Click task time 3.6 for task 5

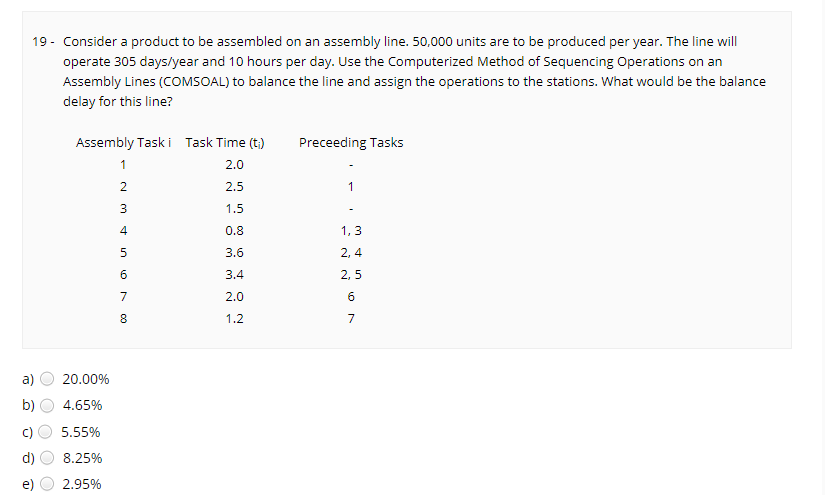coord(235,252)
